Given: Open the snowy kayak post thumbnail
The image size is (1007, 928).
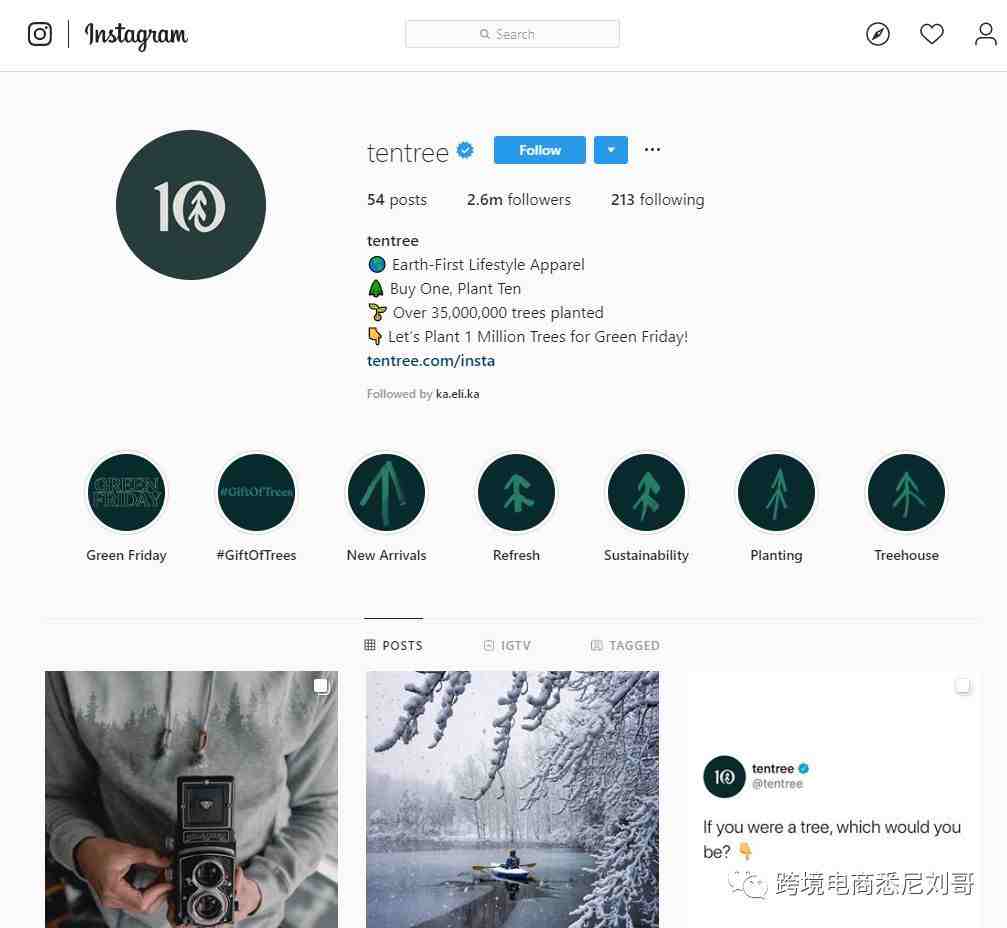Looking at the screenshot, I should (512, 799).
